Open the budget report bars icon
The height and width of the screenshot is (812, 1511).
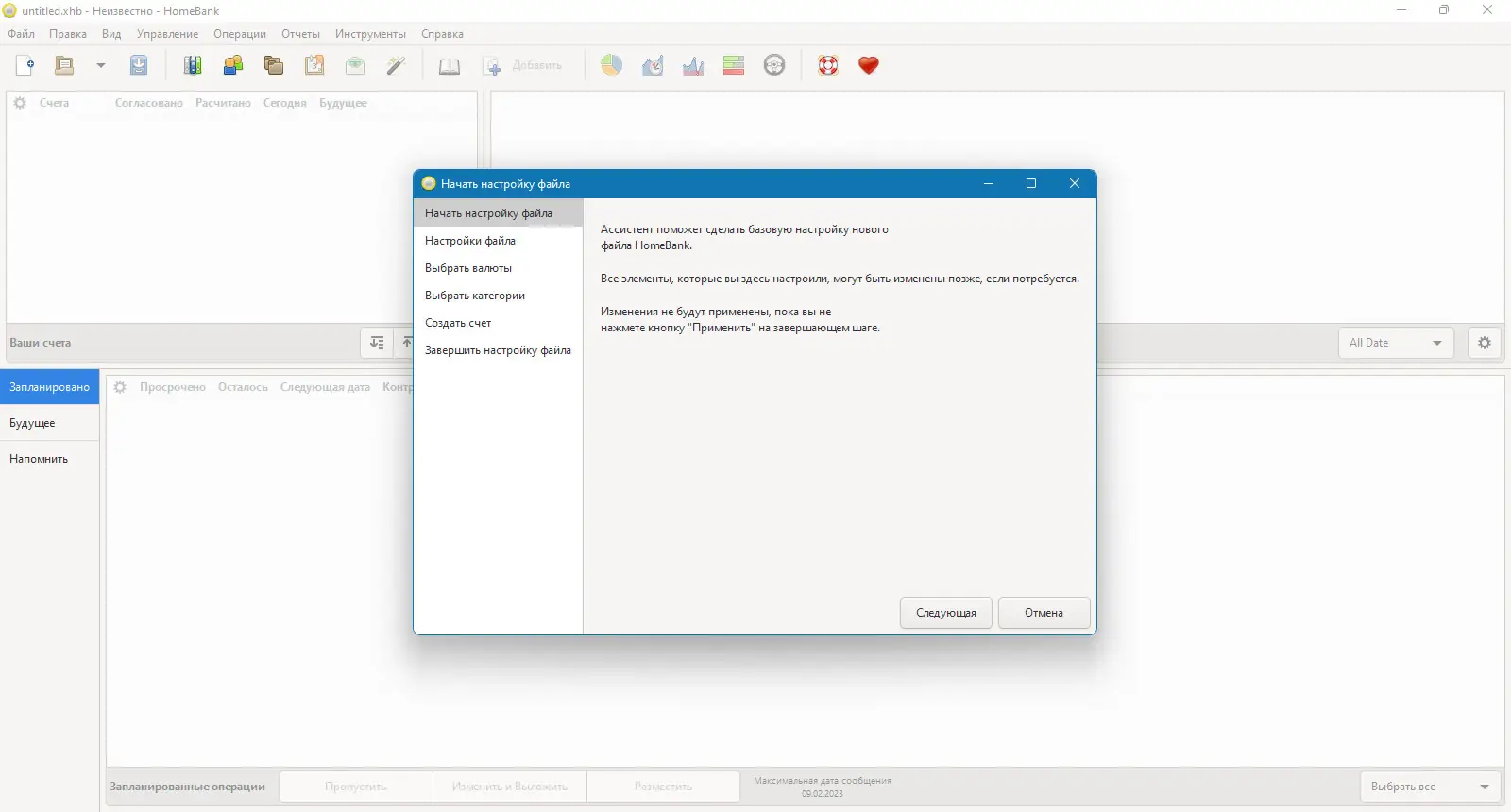pos(734,65)
